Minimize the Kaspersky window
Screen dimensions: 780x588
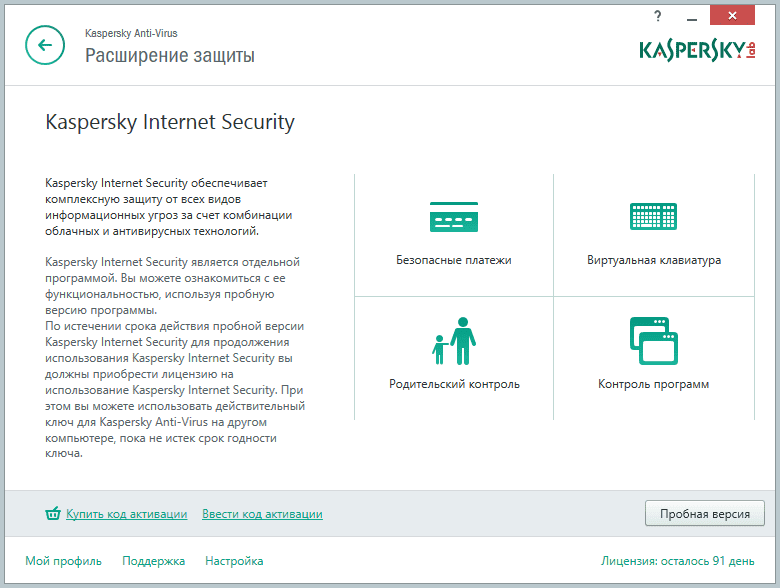(x=691, y=17)
